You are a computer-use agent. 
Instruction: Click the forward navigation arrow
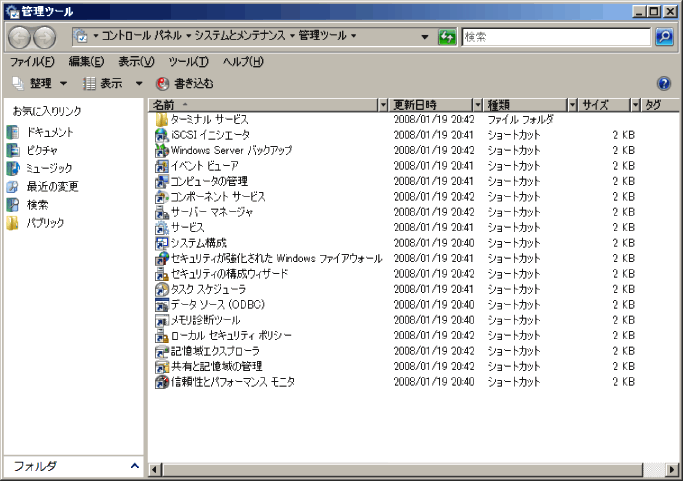(x=45, y=37)
